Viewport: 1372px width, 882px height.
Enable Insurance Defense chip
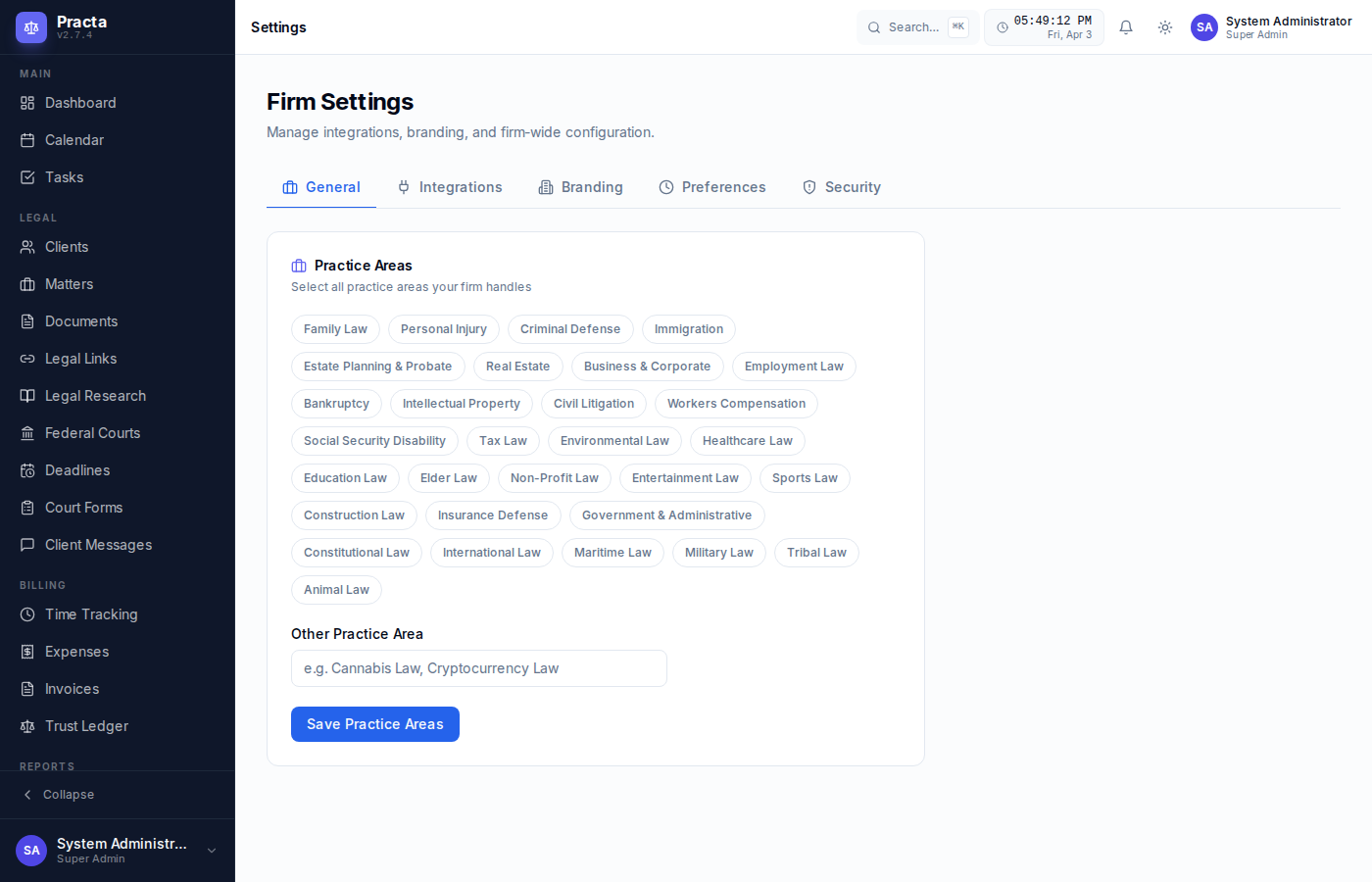point(493,515)
